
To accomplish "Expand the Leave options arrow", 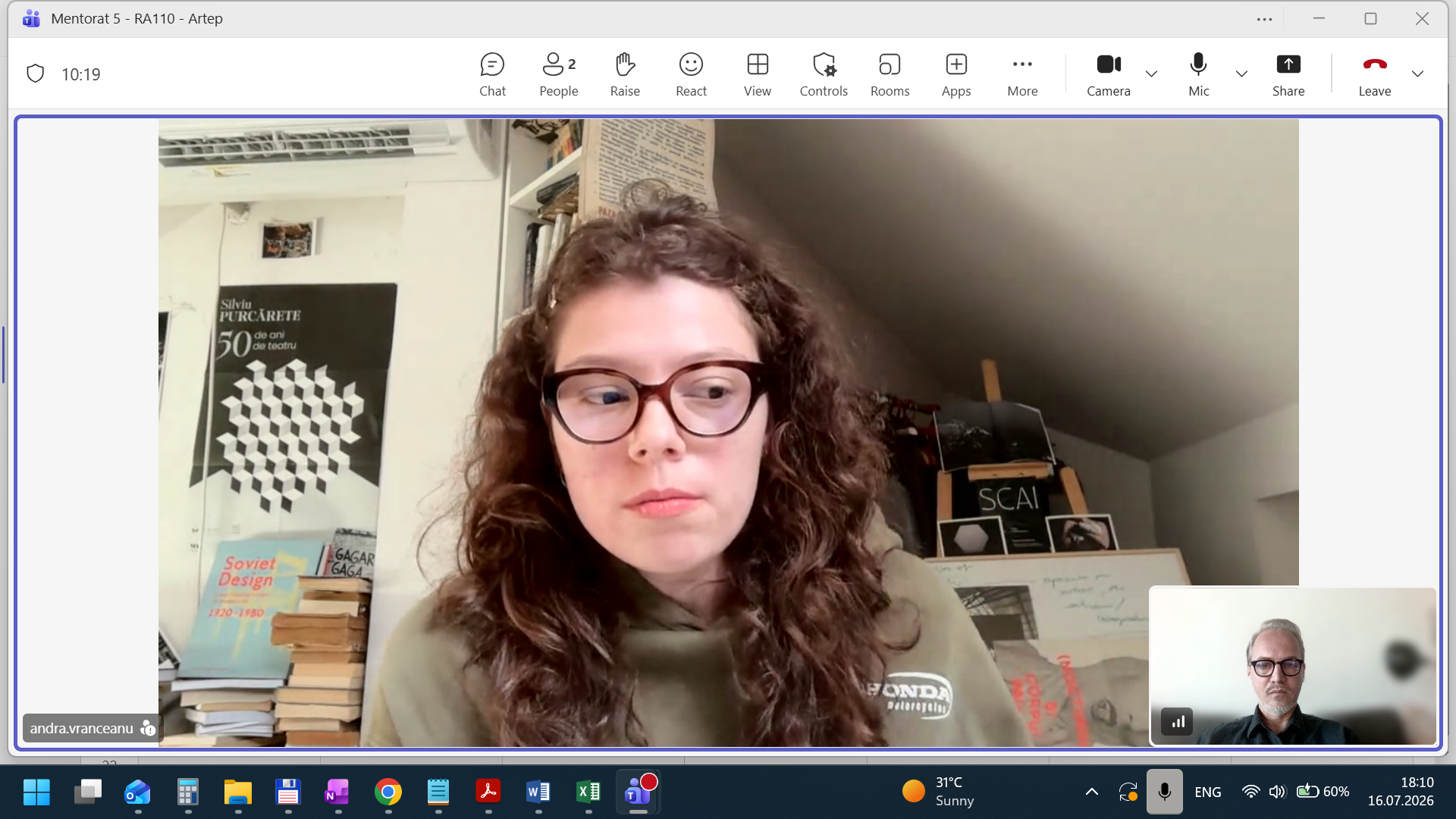I will 1417,74.
